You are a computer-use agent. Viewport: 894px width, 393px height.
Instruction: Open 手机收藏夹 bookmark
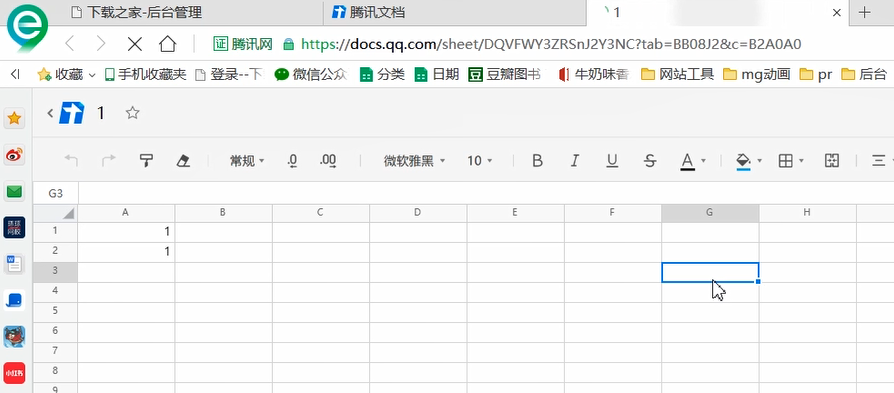tap(146, 74)
